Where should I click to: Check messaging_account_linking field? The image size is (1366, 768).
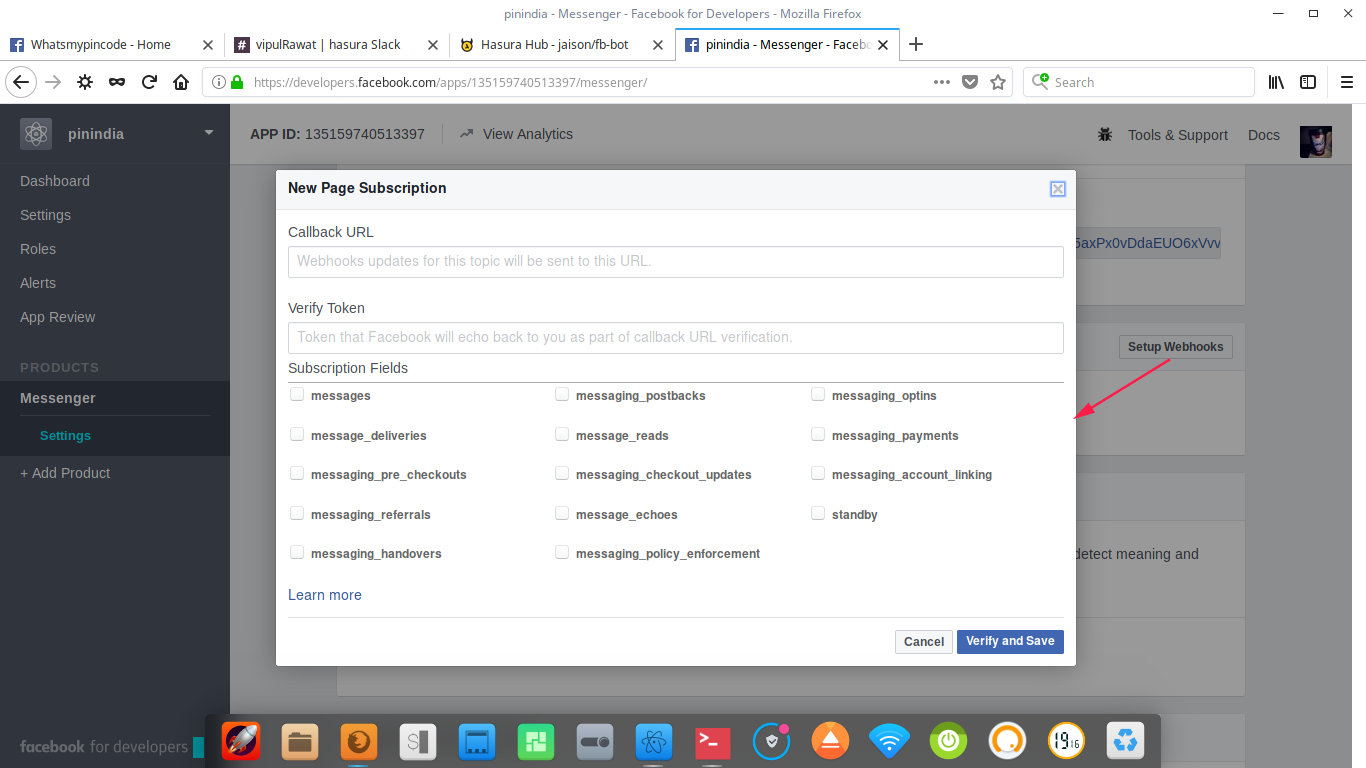pos(818,473)
